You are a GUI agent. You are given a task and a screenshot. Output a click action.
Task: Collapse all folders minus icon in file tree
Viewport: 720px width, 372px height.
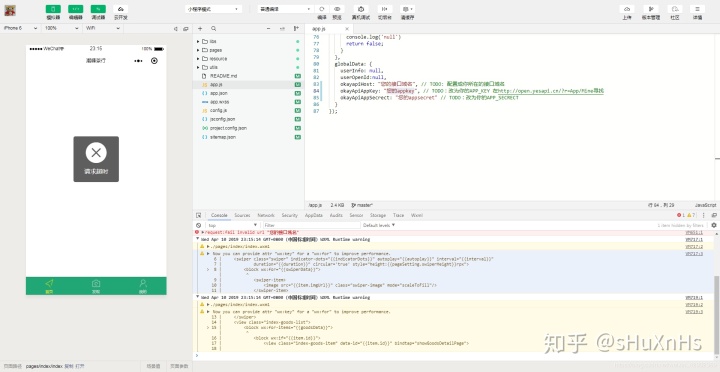click(x=269, y=28)
